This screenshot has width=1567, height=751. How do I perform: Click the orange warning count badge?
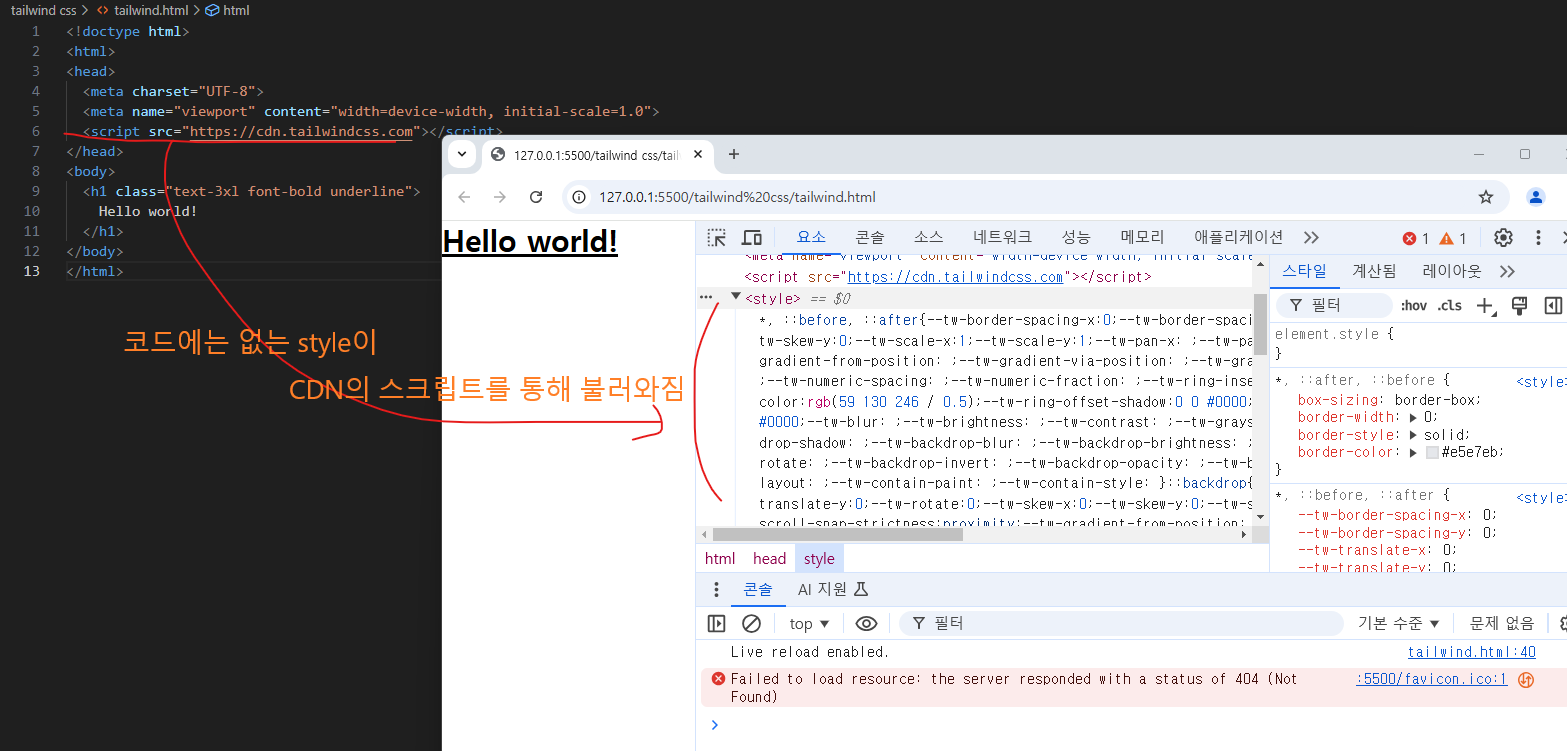coord(1453,238)
